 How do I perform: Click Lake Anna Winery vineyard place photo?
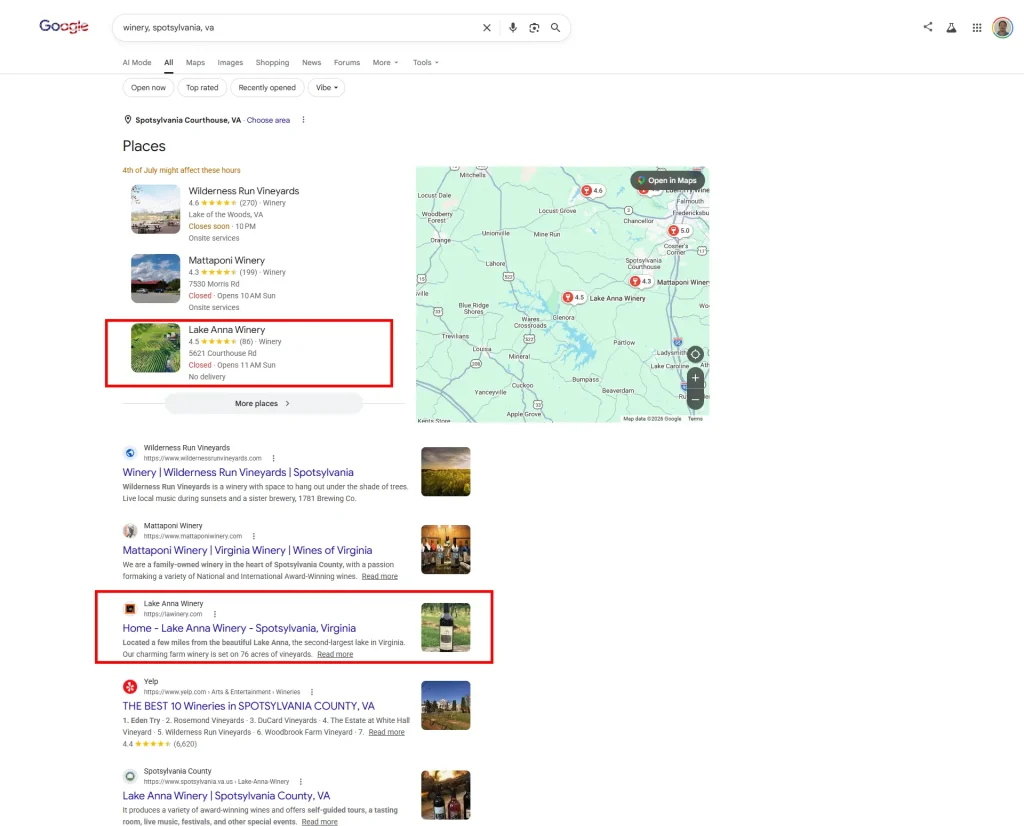pyautogui.click(x=155, y=348)
